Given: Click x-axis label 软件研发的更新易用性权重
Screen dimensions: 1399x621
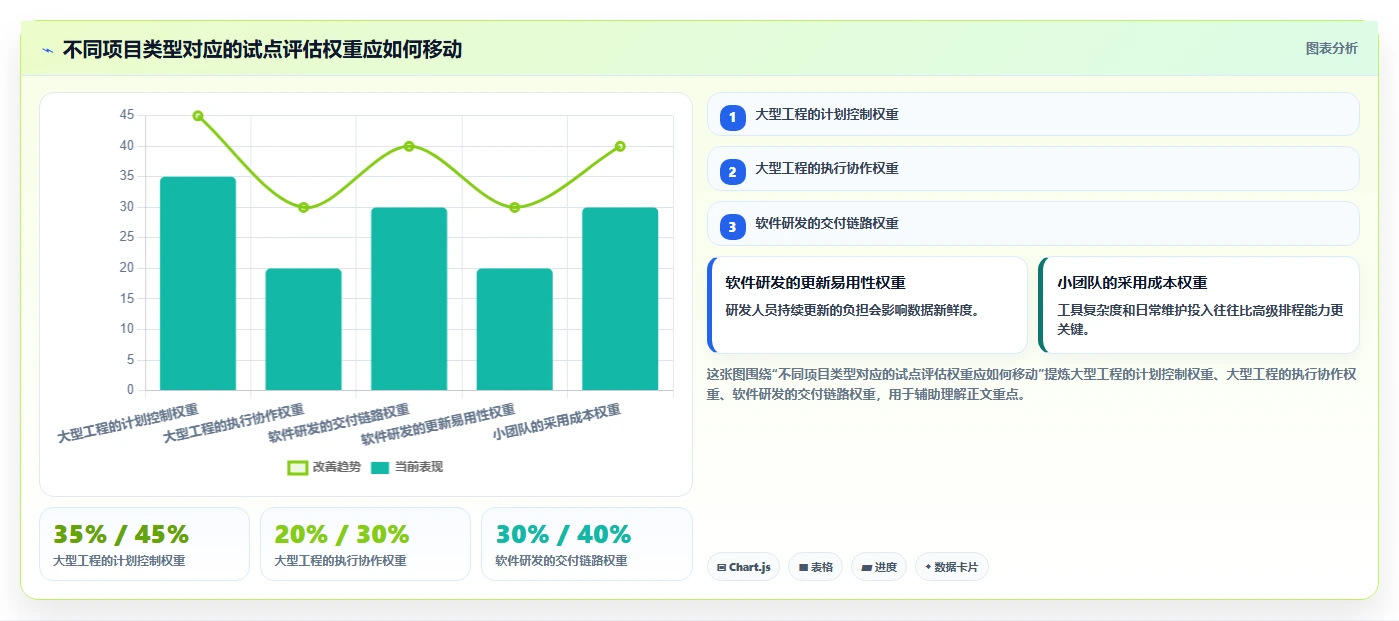Looking at the screenshot, I should pyautogui.click(x=438, y=425).
